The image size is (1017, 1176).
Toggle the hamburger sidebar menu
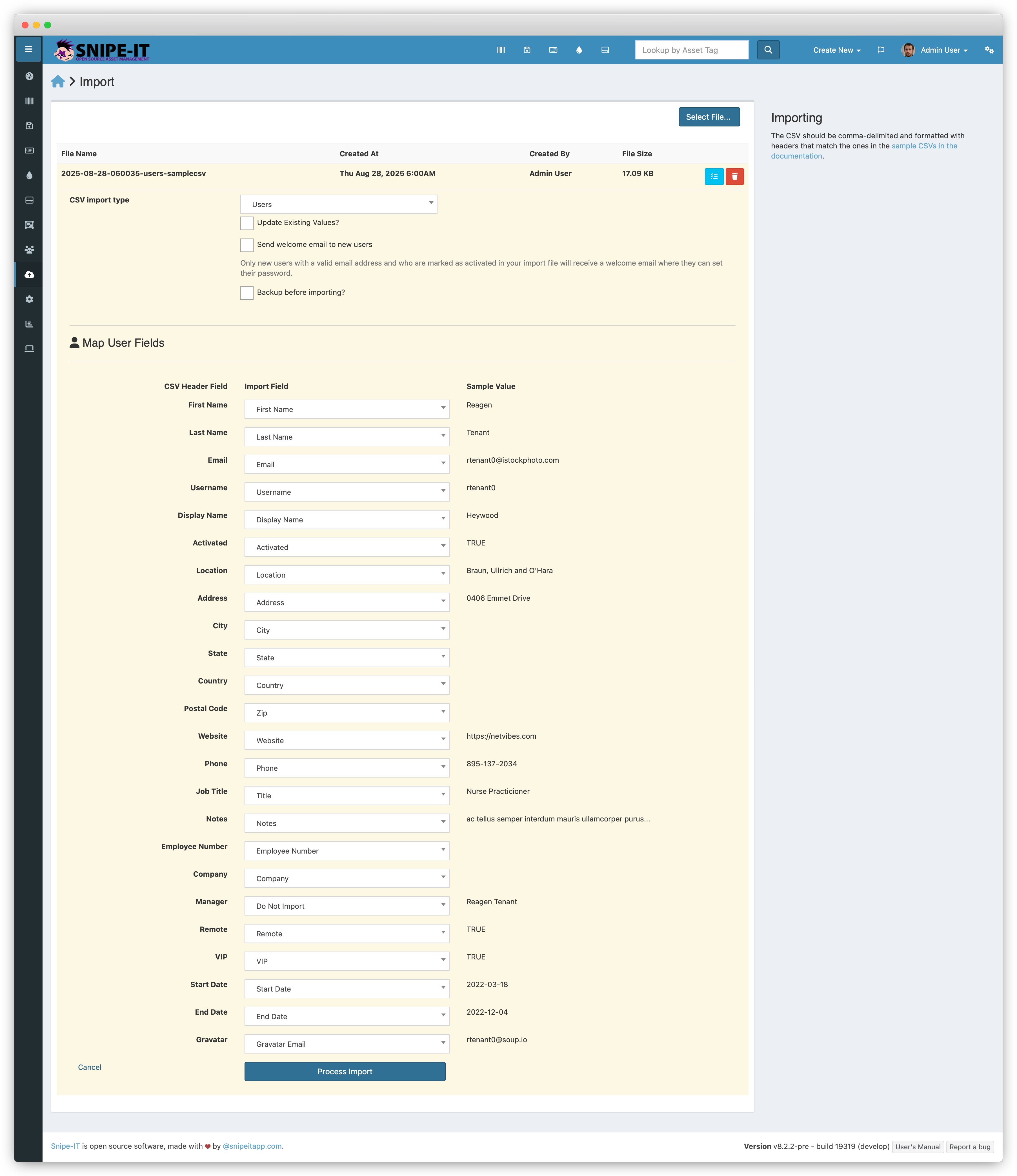(x=28, y=49)
